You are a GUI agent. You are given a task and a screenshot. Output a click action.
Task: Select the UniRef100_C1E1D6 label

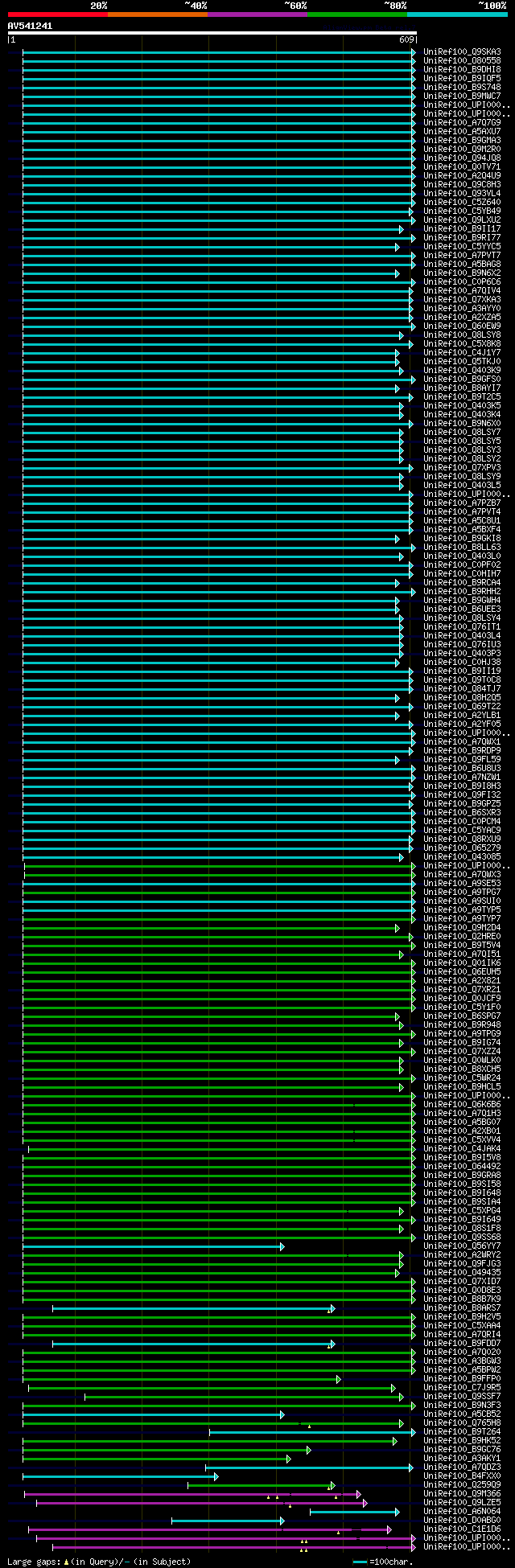[x=462, y=1529]
